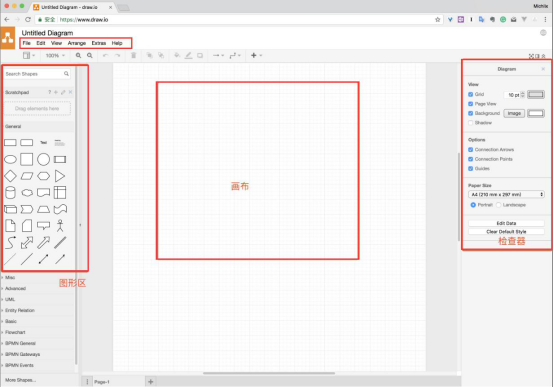
Task: Open the Paper Size A4 dropdown
Action: (x=506, y=194)
